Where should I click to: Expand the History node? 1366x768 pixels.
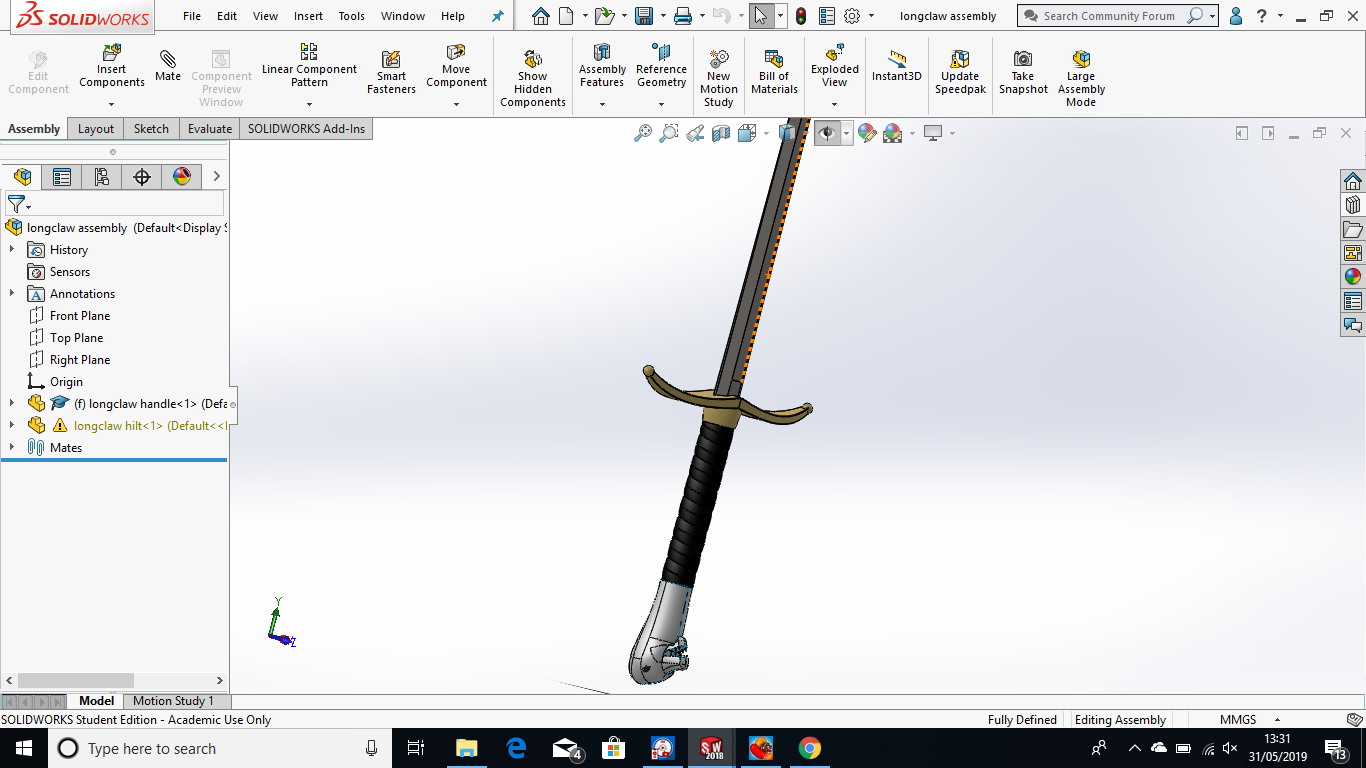click(x=12, y=250)
